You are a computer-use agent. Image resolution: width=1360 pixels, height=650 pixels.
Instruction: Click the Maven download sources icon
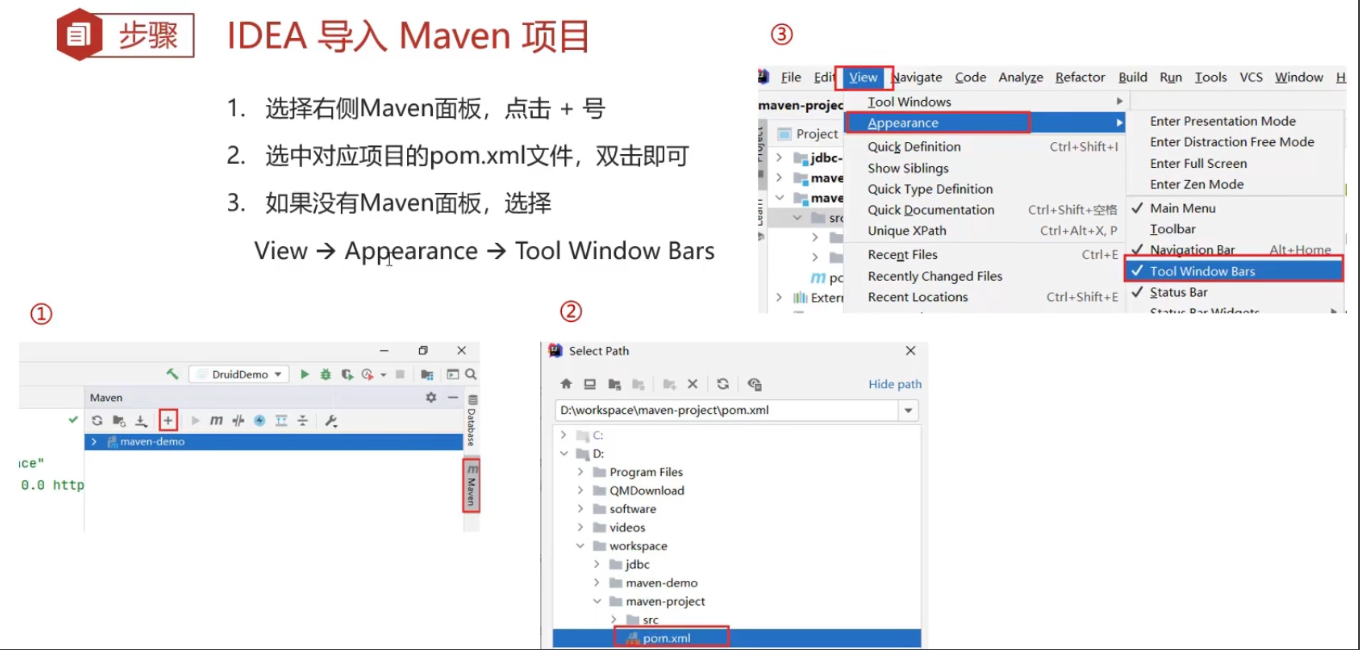coord(141,421)
